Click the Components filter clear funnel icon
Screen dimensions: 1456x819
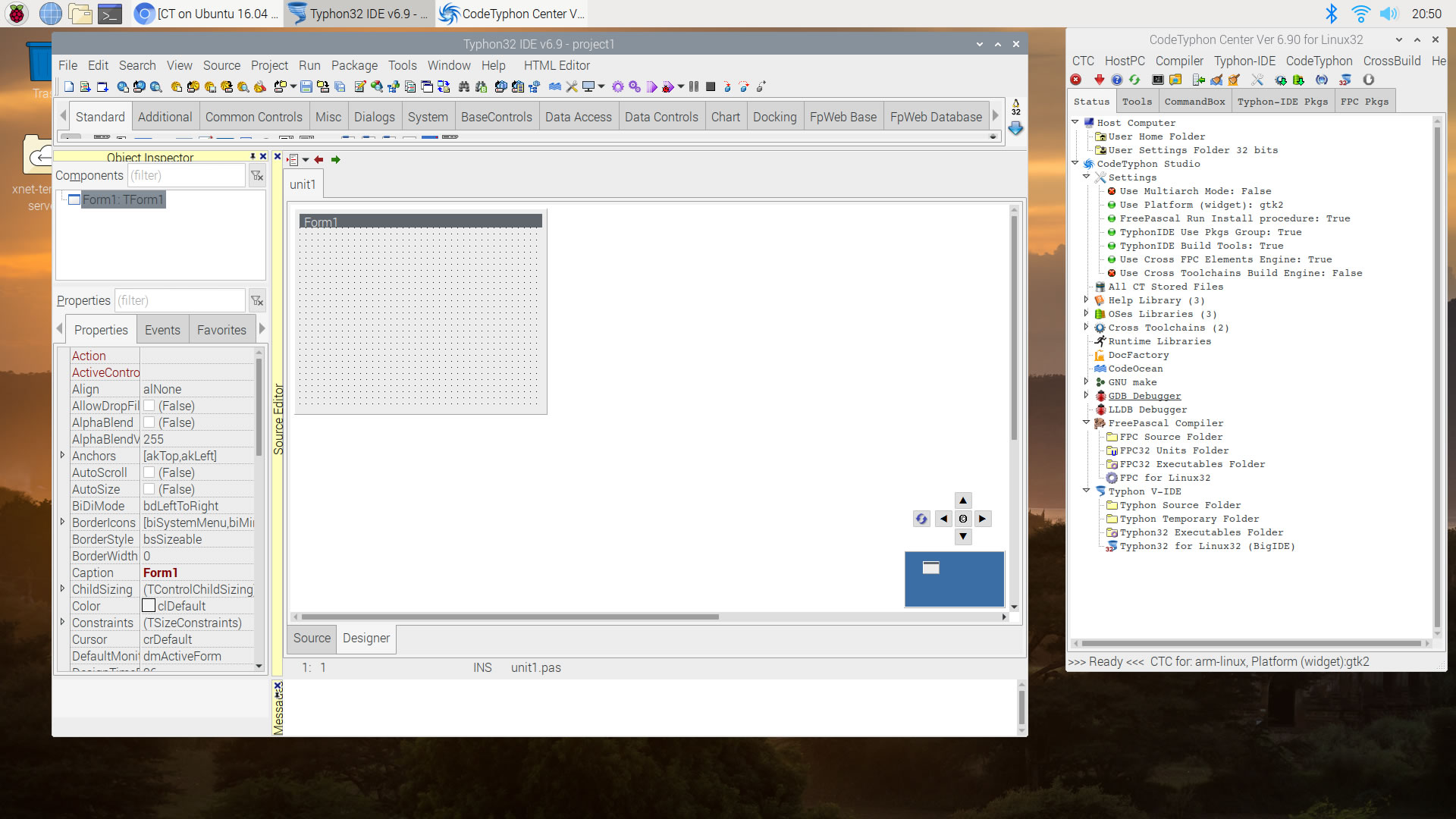click(257, 176)
